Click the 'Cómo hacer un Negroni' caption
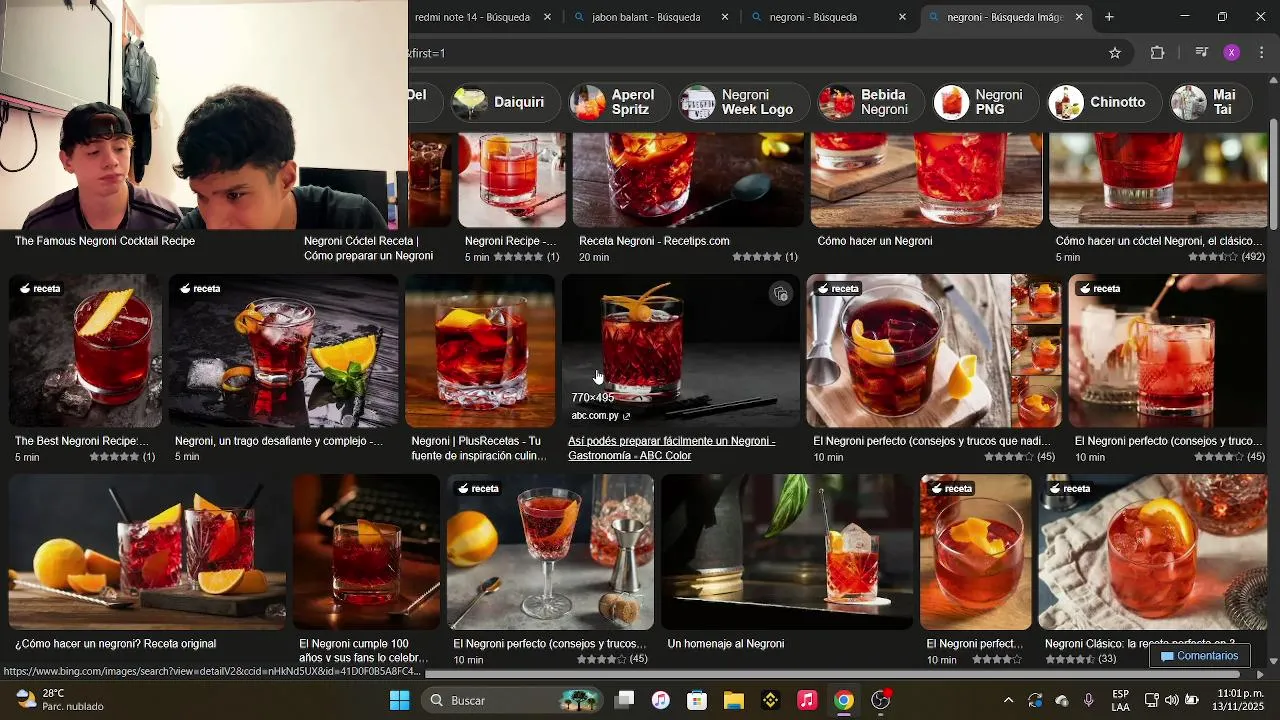Image resolution: width=1280 pixels, height=720 pixels. (874, 241)
